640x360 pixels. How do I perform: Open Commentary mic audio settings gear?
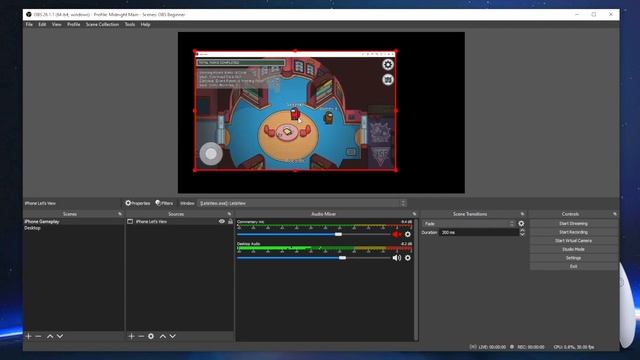pyautogui.click(x=407, y=234)
